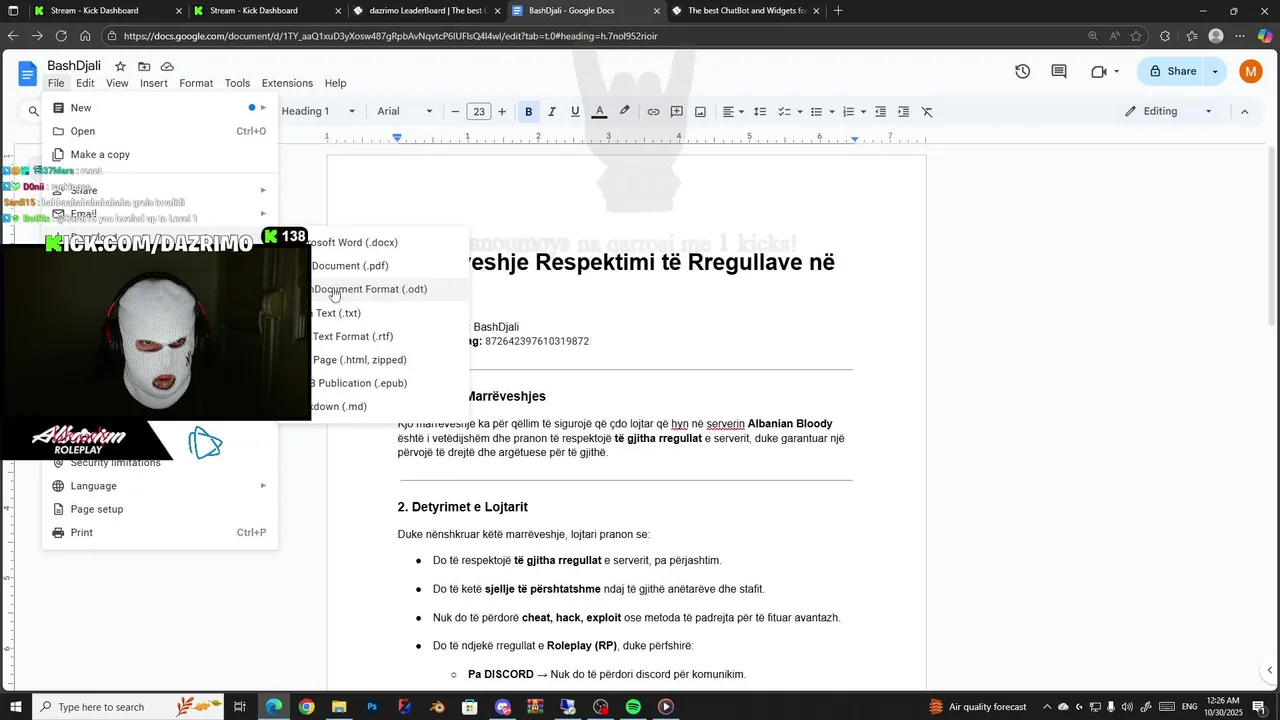
Task: Open the text alignment options
Action: (x=734, y=111)
